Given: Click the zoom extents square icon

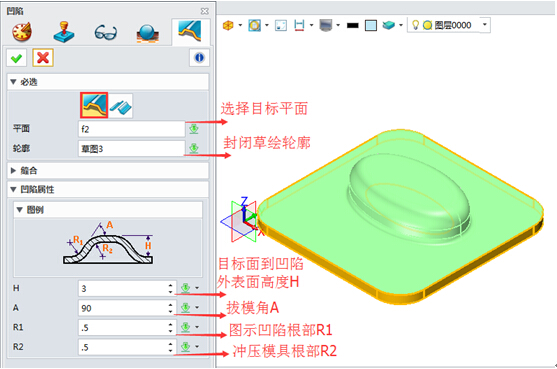Looking at the screenshot, I should pyautogui.click(x=281, y=25).
